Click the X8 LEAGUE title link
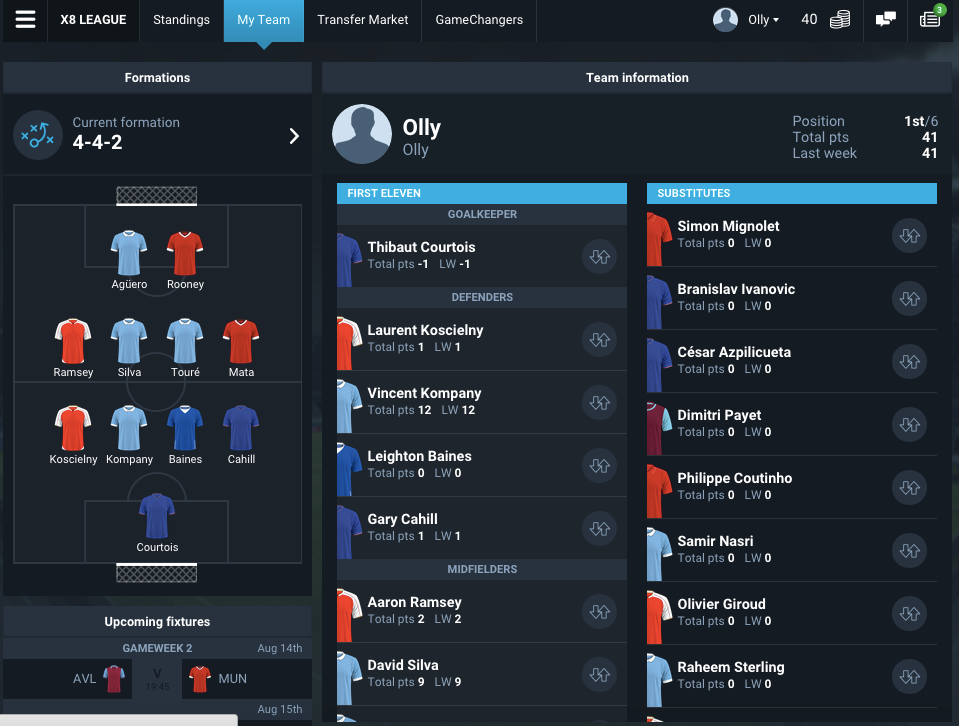959x726 pixels. point(93,20)
